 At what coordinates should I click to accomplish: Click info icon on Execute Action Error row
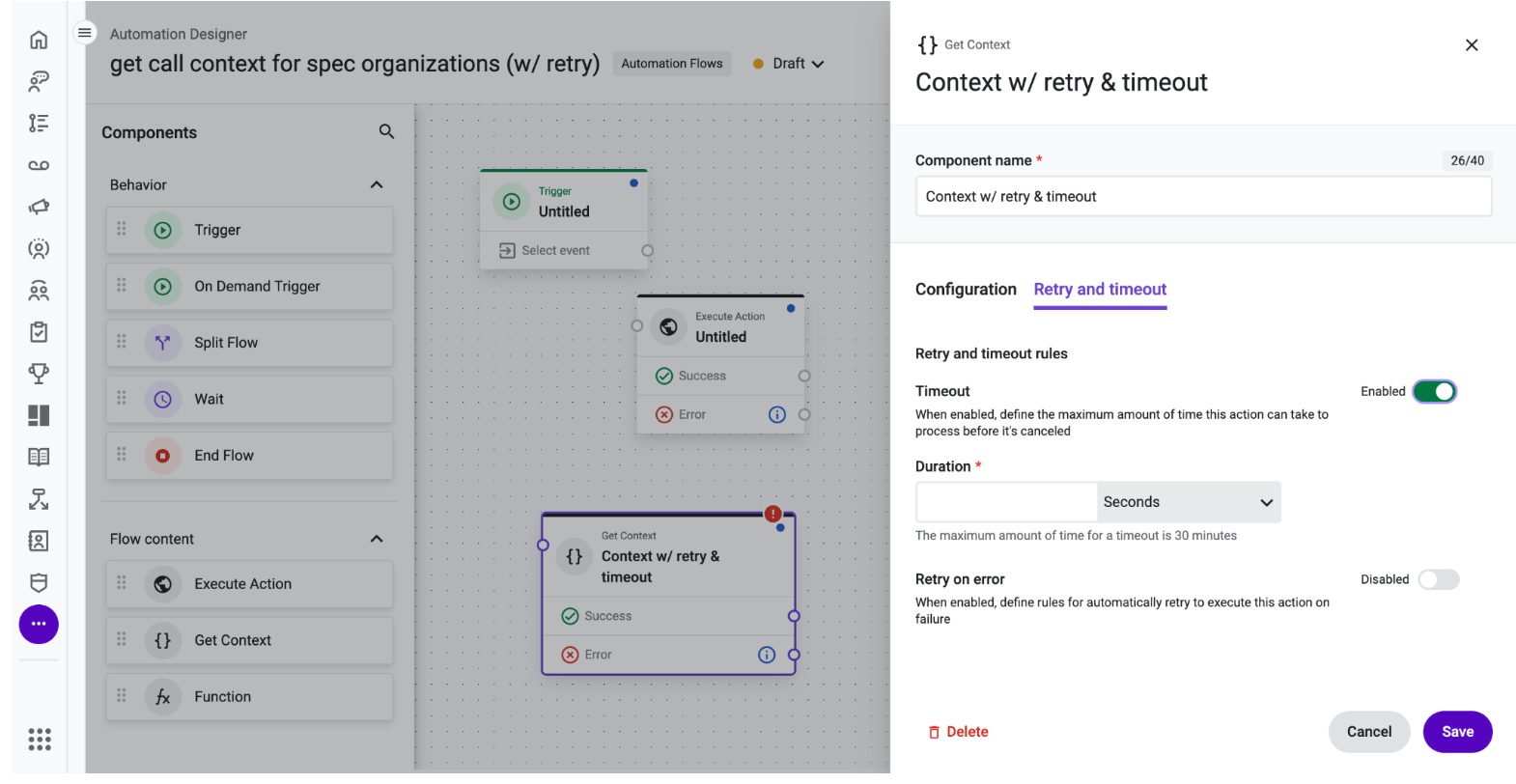pos(777,414)
